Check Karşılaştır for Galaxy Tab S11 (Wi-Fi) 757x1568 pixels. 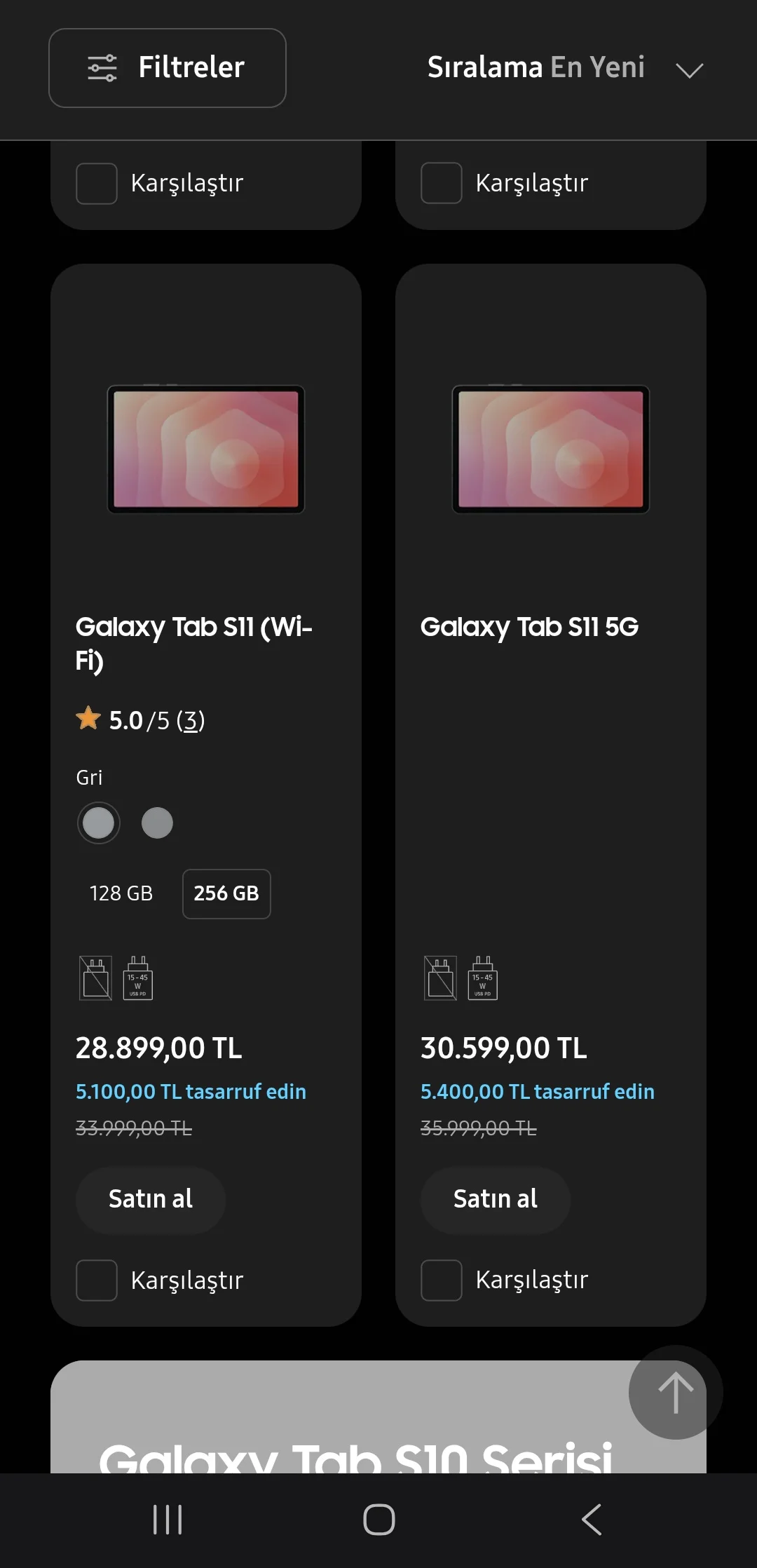97,1280
